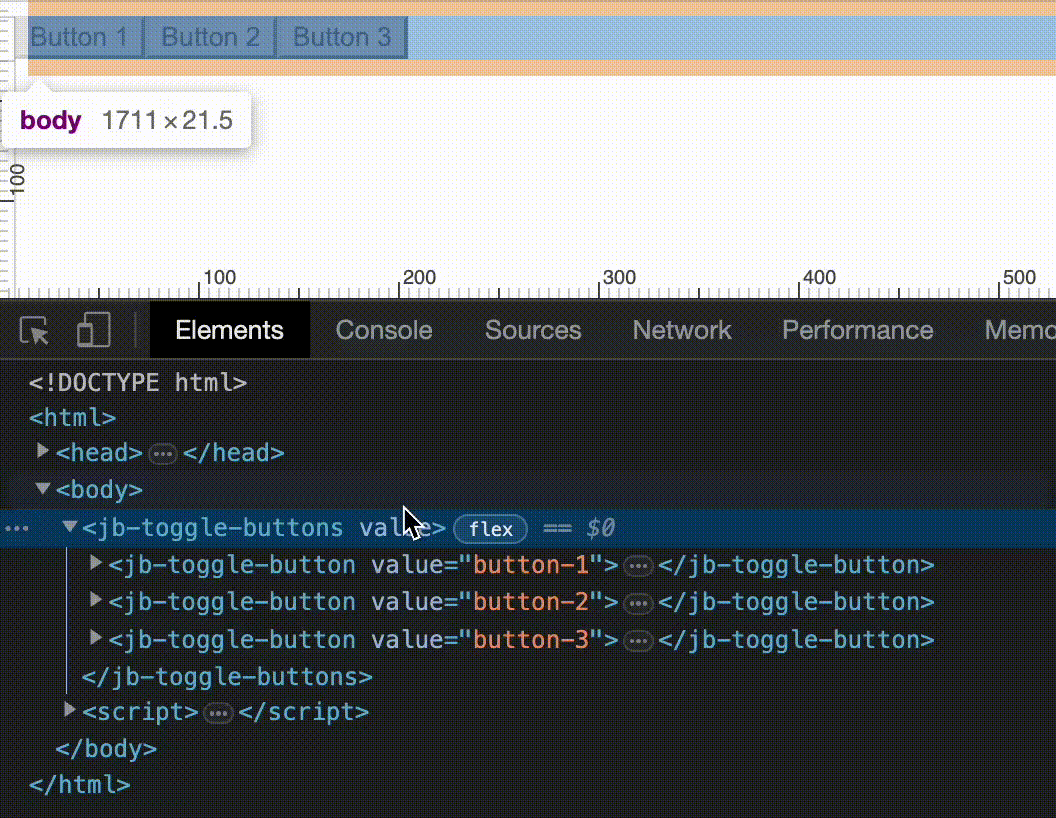Select the inspect element tool in DevTools

pos(33,330)
